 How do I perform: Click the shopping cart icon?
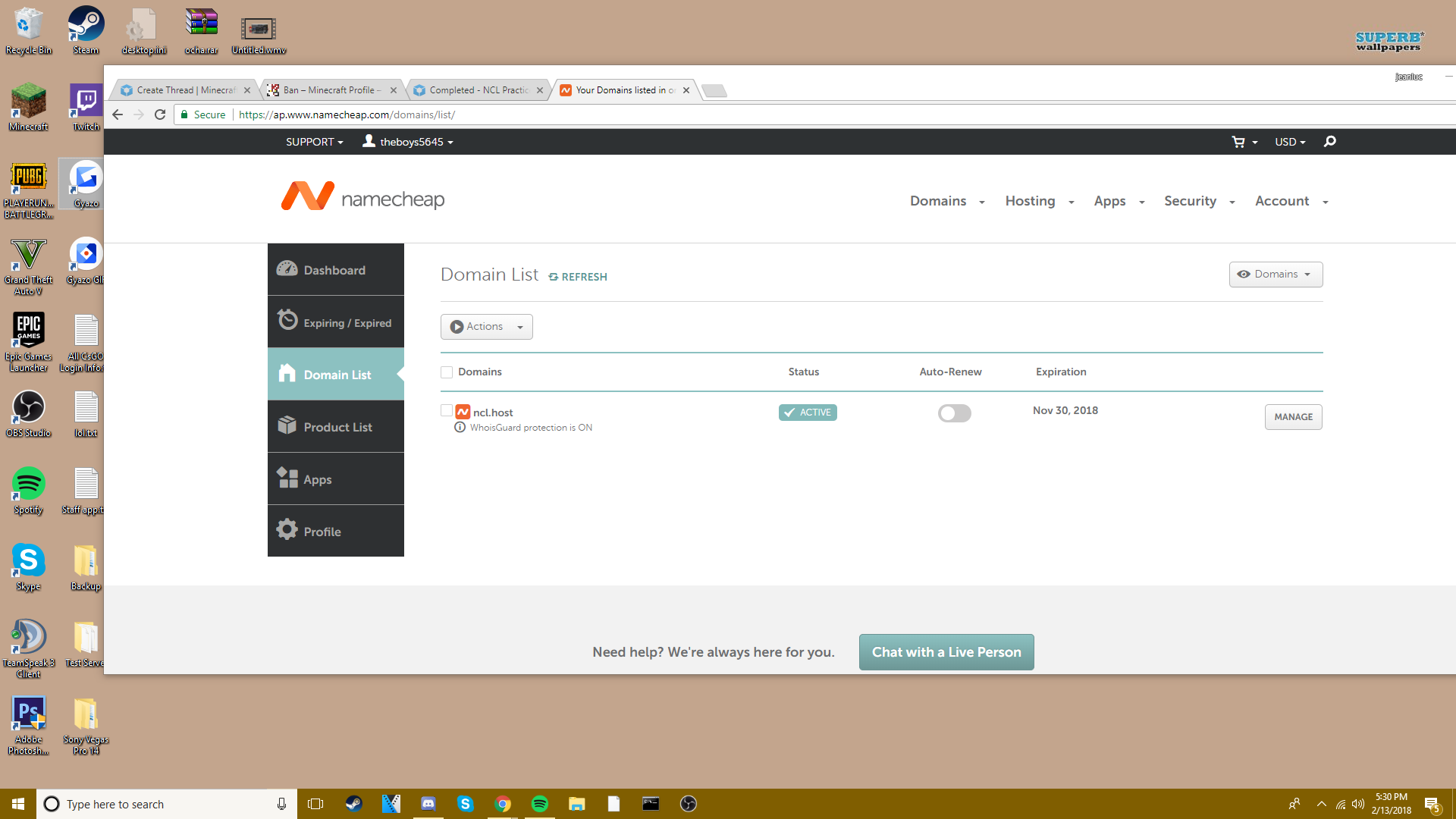click(x=1238, y=142)
